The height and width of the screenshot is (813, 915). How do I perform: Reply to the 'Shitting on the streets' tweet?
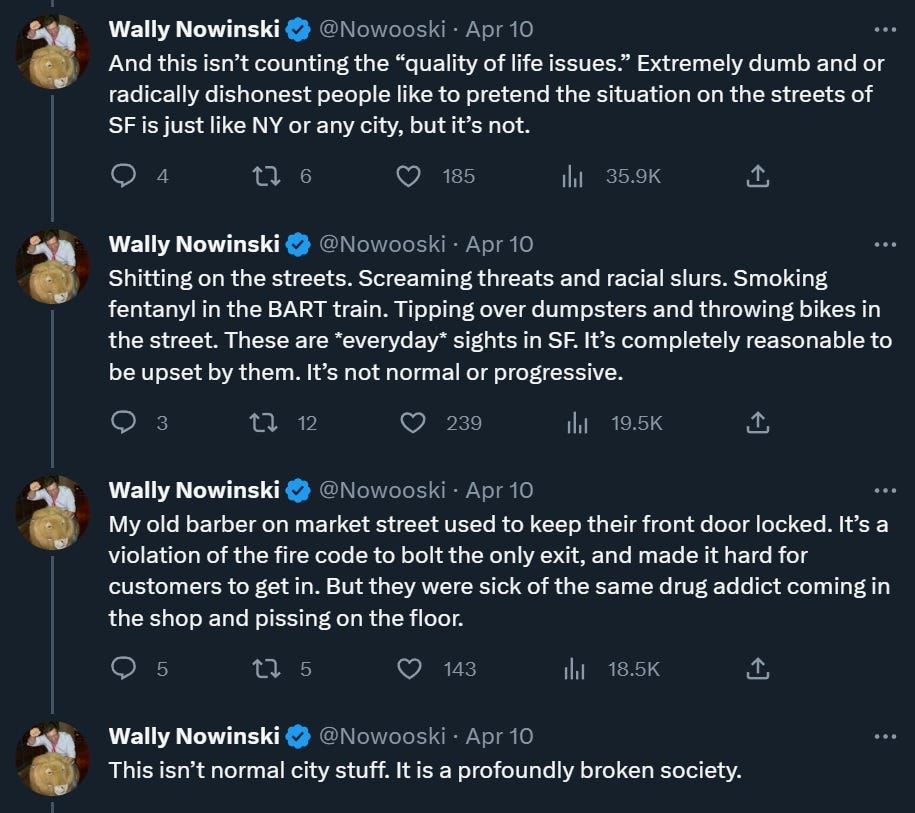[x=123, y=423]
